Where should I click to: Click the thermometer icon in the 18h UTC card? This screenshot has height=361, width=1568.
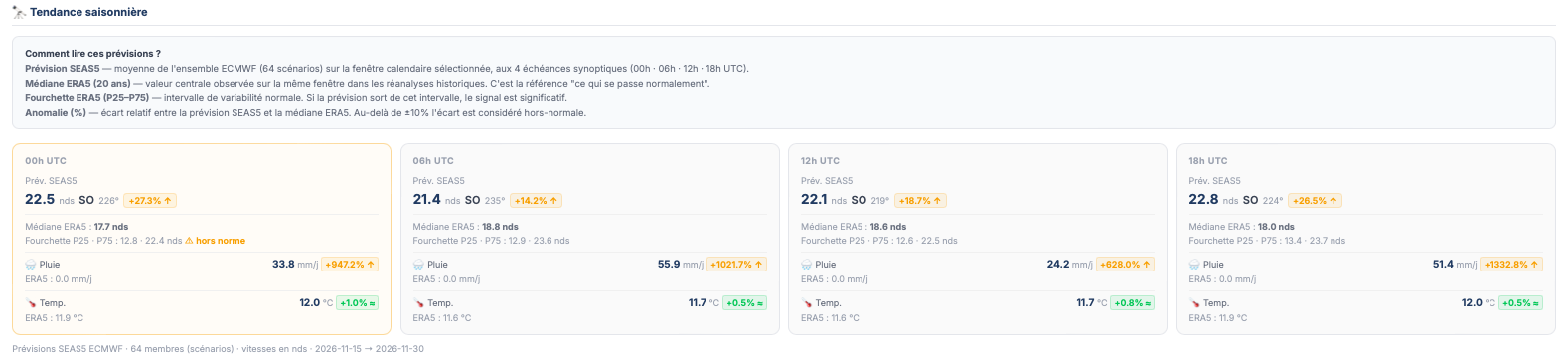pos(1194,303)
